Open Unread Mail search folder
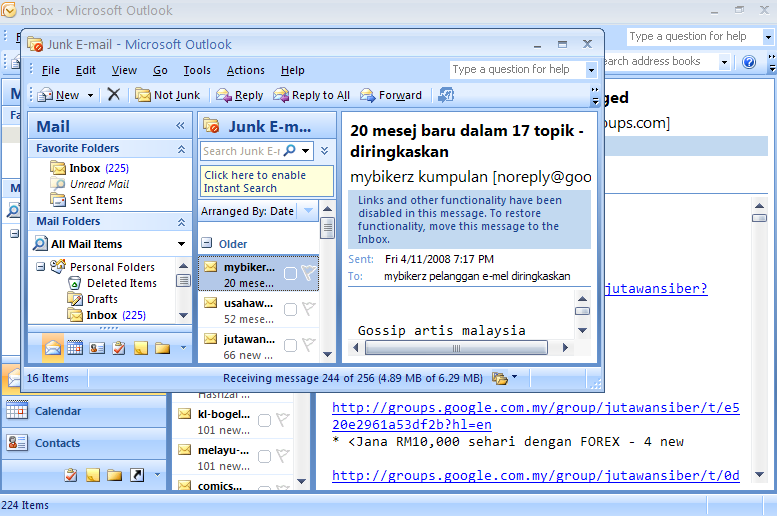The width and height of the screenshot is (777, 516). click(100, 184)
